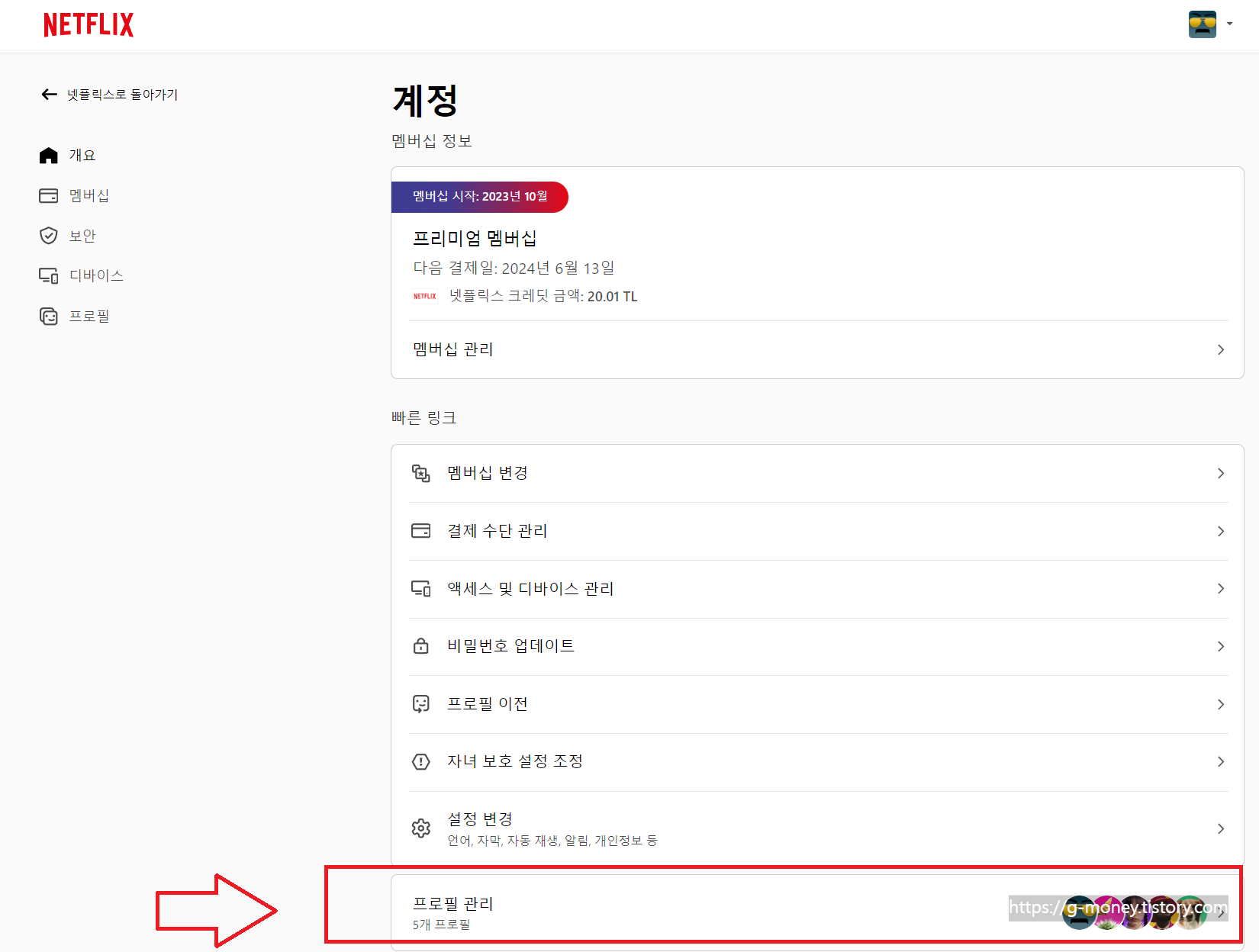Click the back arrow icon

pos(50,95)
